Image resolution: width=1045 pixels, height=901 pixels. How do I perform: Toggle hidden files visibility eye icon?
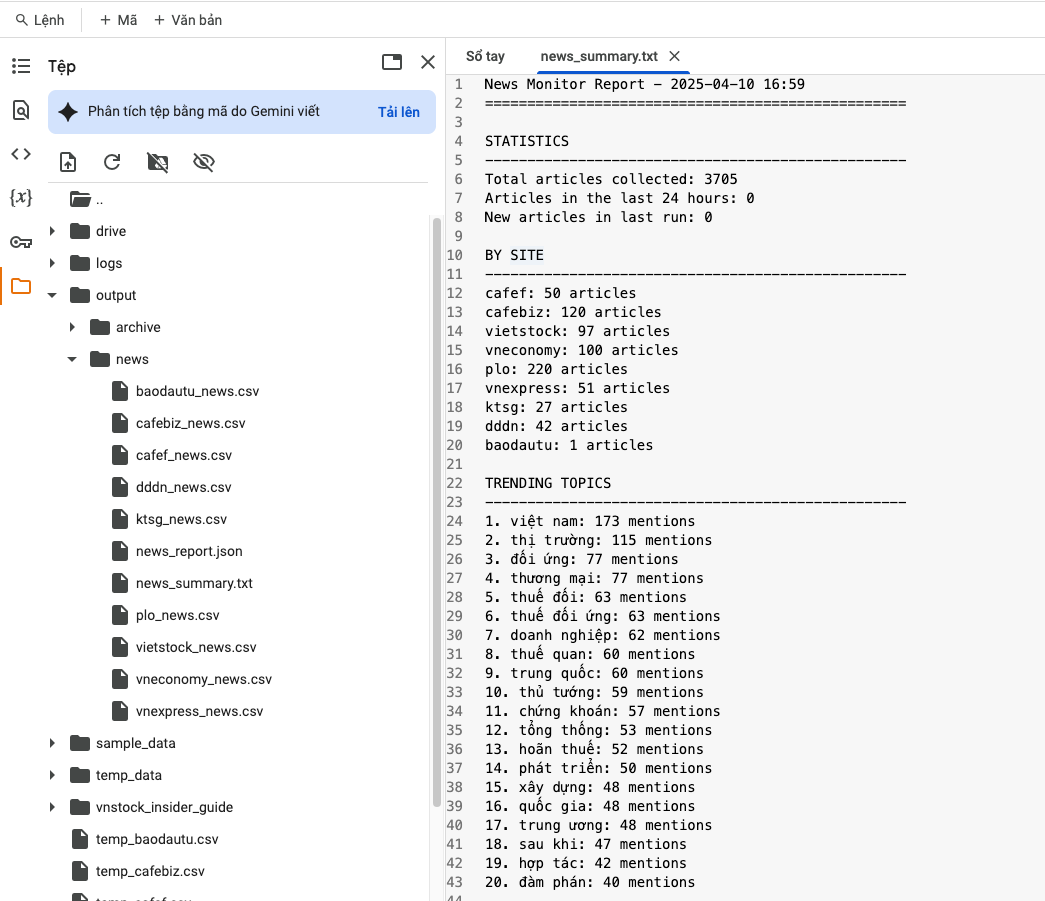tap(204, 162)
